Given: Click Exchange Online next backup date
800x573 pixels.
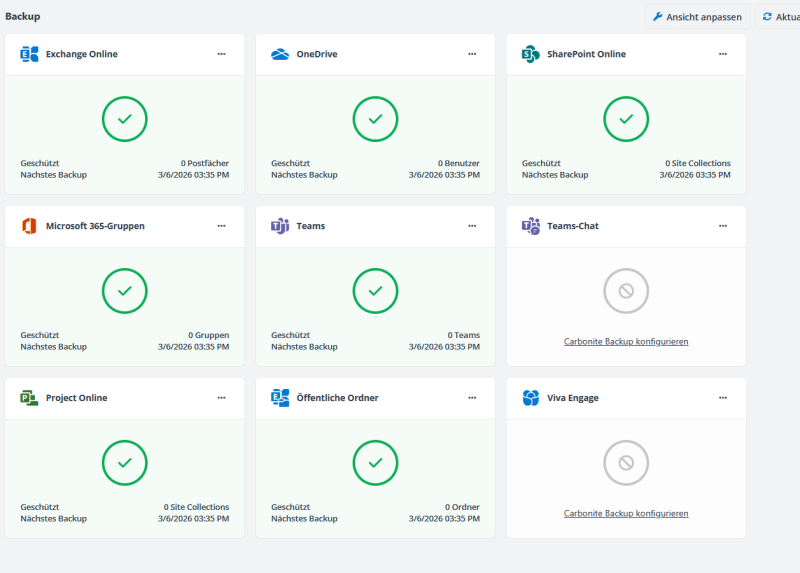Looking at the screenshot, I should pos(193,175).
